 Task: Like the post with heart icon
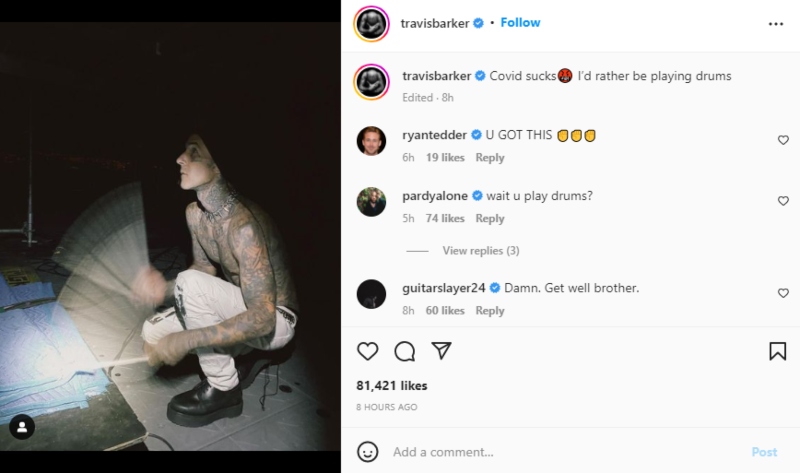(x=368, y=351)
